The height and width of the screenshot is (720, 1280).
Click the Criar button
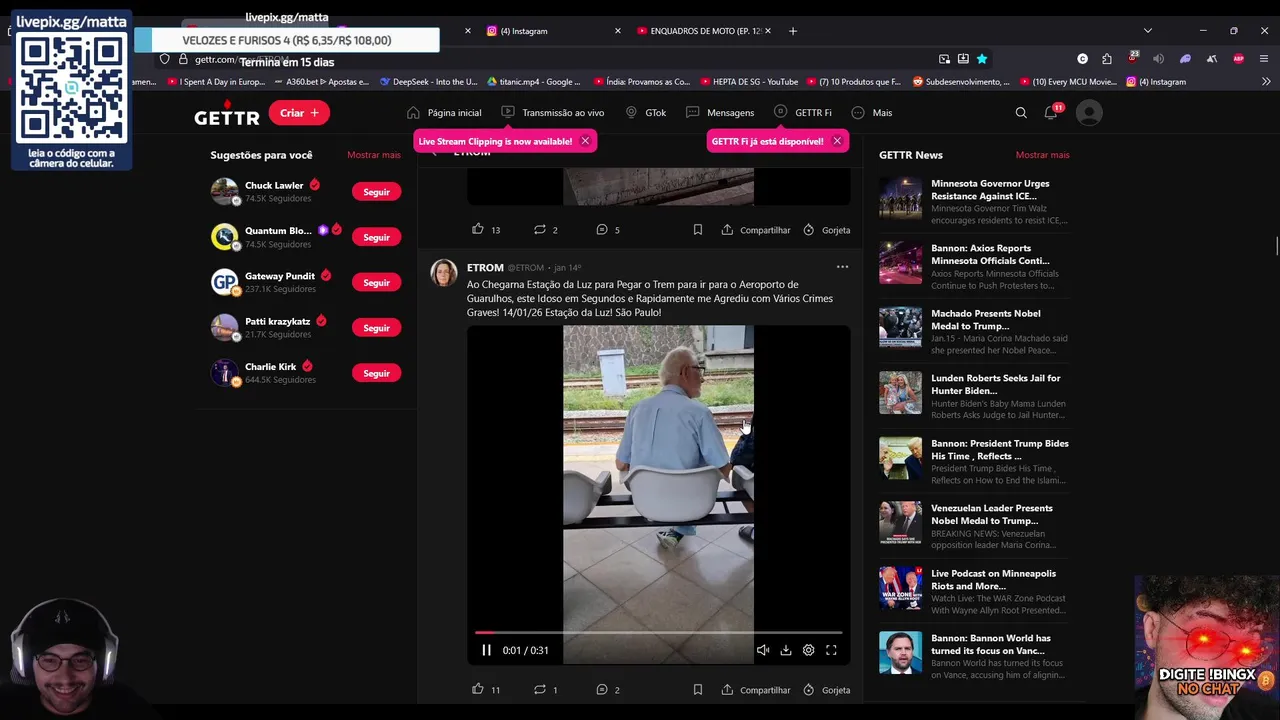tap(299, 113)
